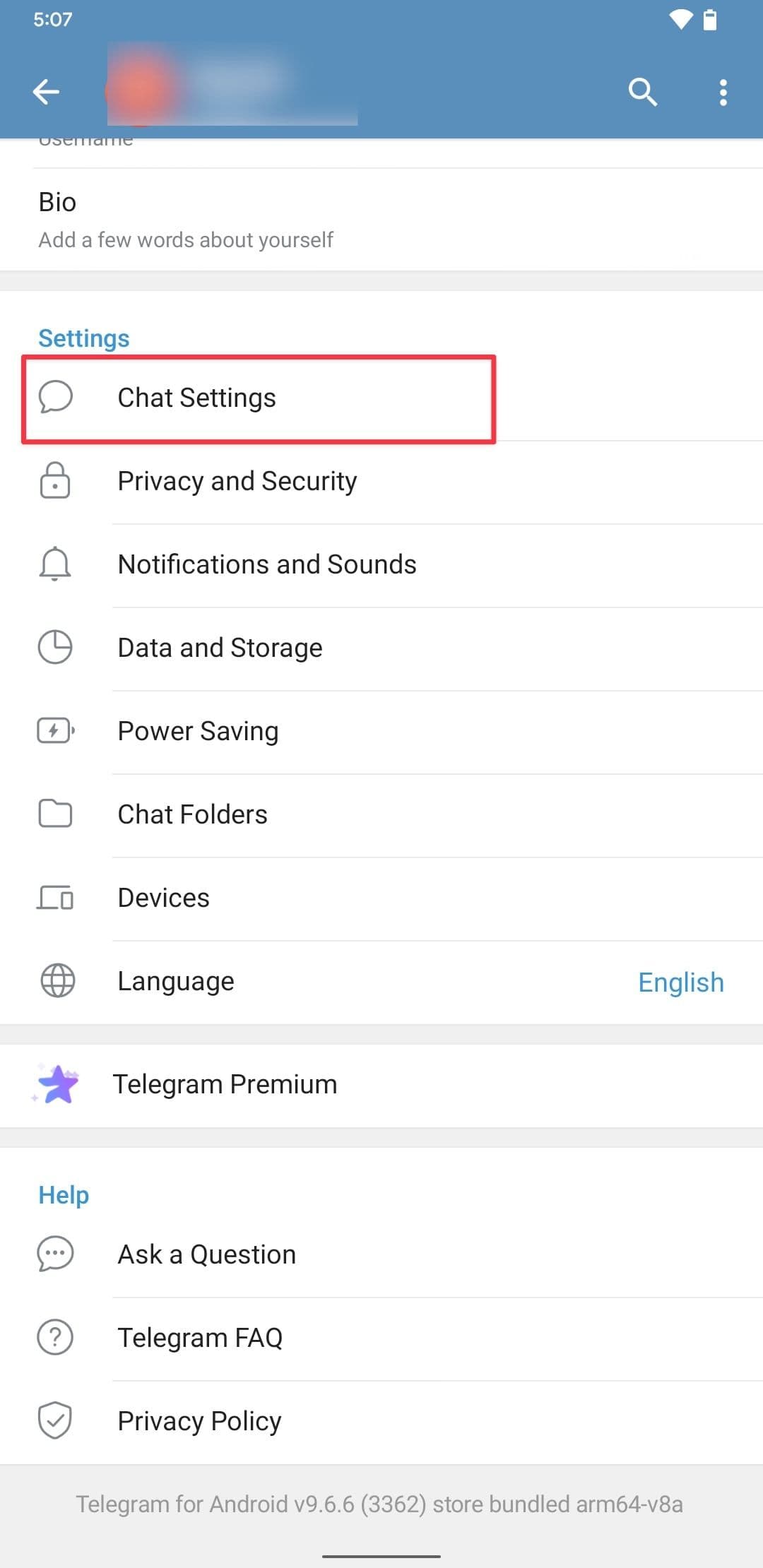
Task: Open Chat Settings
Action: [196, 398]
